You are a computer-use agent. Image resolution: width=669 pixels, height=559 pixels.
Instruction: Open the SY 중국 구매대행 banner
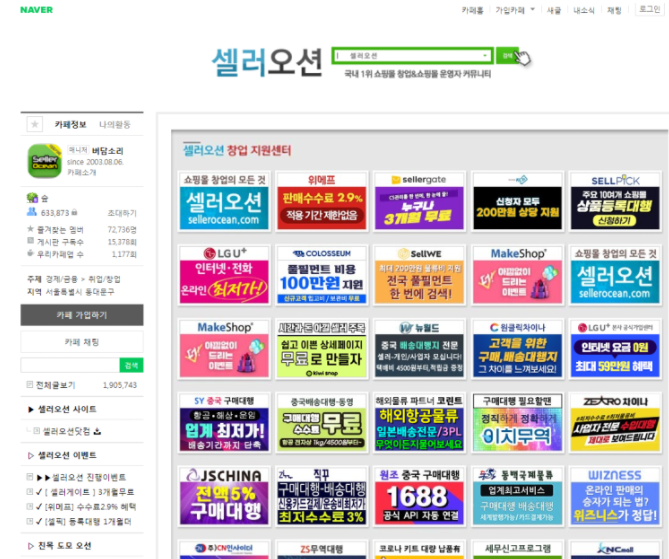tap(224, 422)
